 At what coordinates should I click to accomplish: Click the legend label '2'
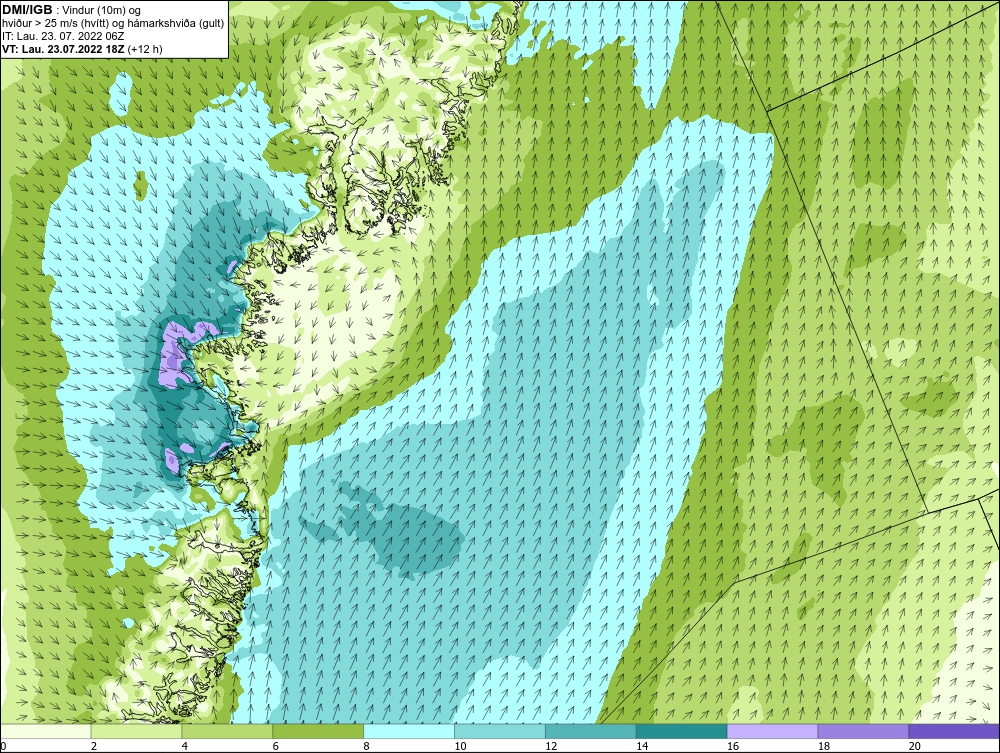(94, 746)
